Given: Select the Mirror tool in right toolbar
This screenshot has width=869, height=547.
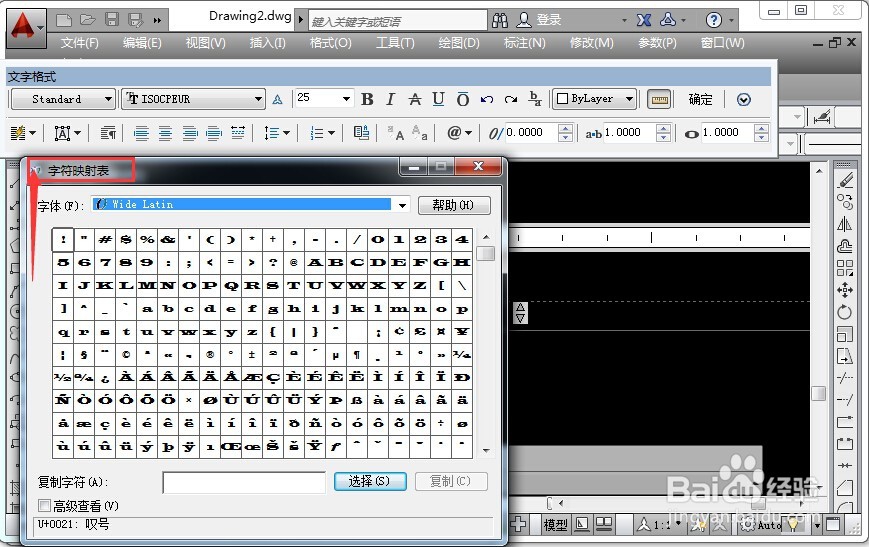Looking at the screenshot, I should (x=845, y=224).
